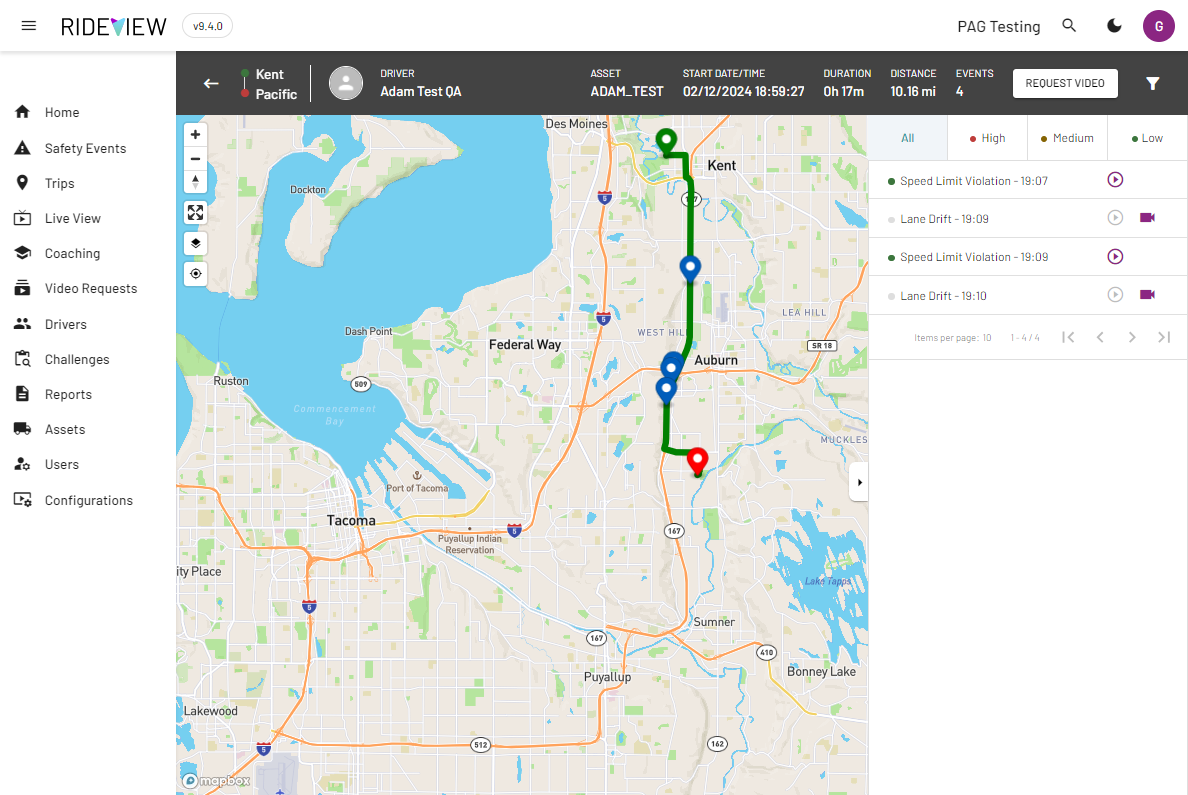Click the RideView logo
Image resolution: width=1188 pixels, height=795 pixels.
tap(114, 27)
